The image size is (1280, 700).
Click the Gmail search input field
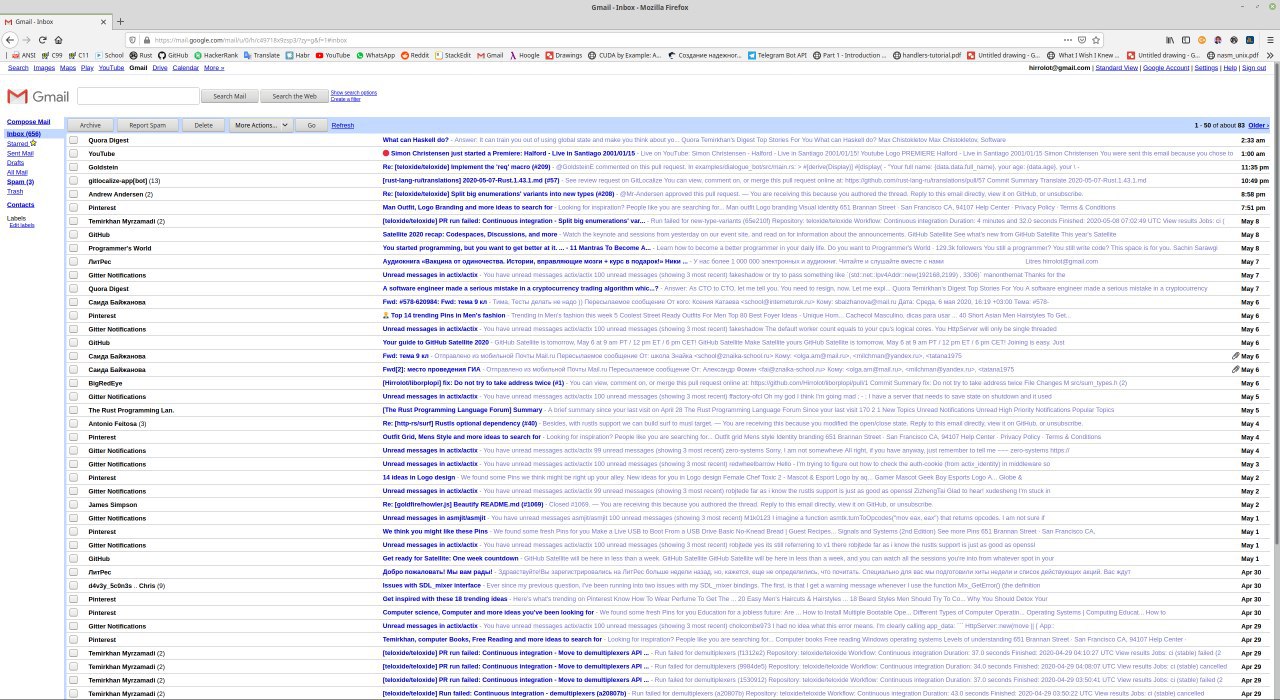tap(137, 96)
